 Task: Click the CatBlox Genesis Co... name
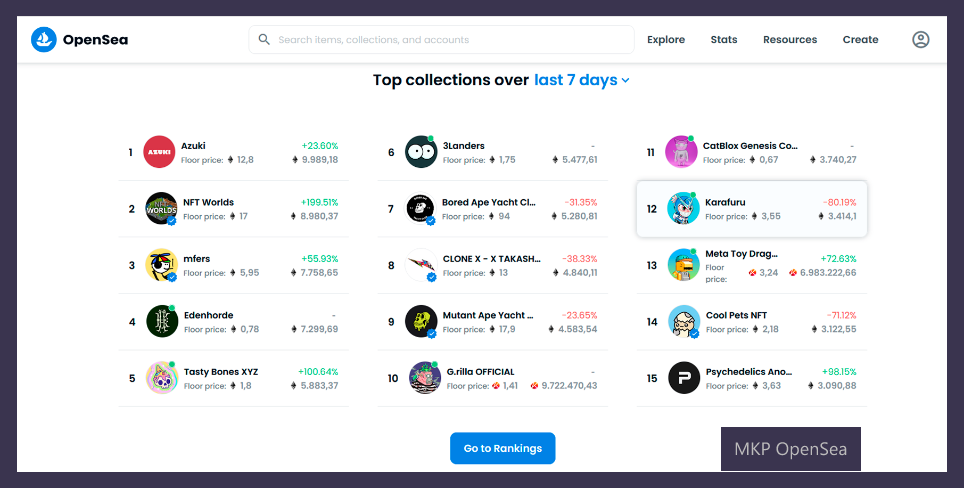point(750,146)
